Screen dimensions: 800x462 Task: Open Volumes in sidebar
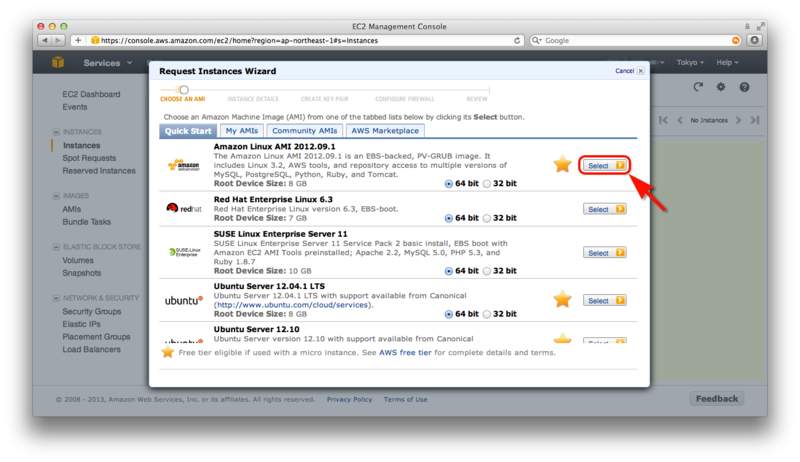[78, 261]
